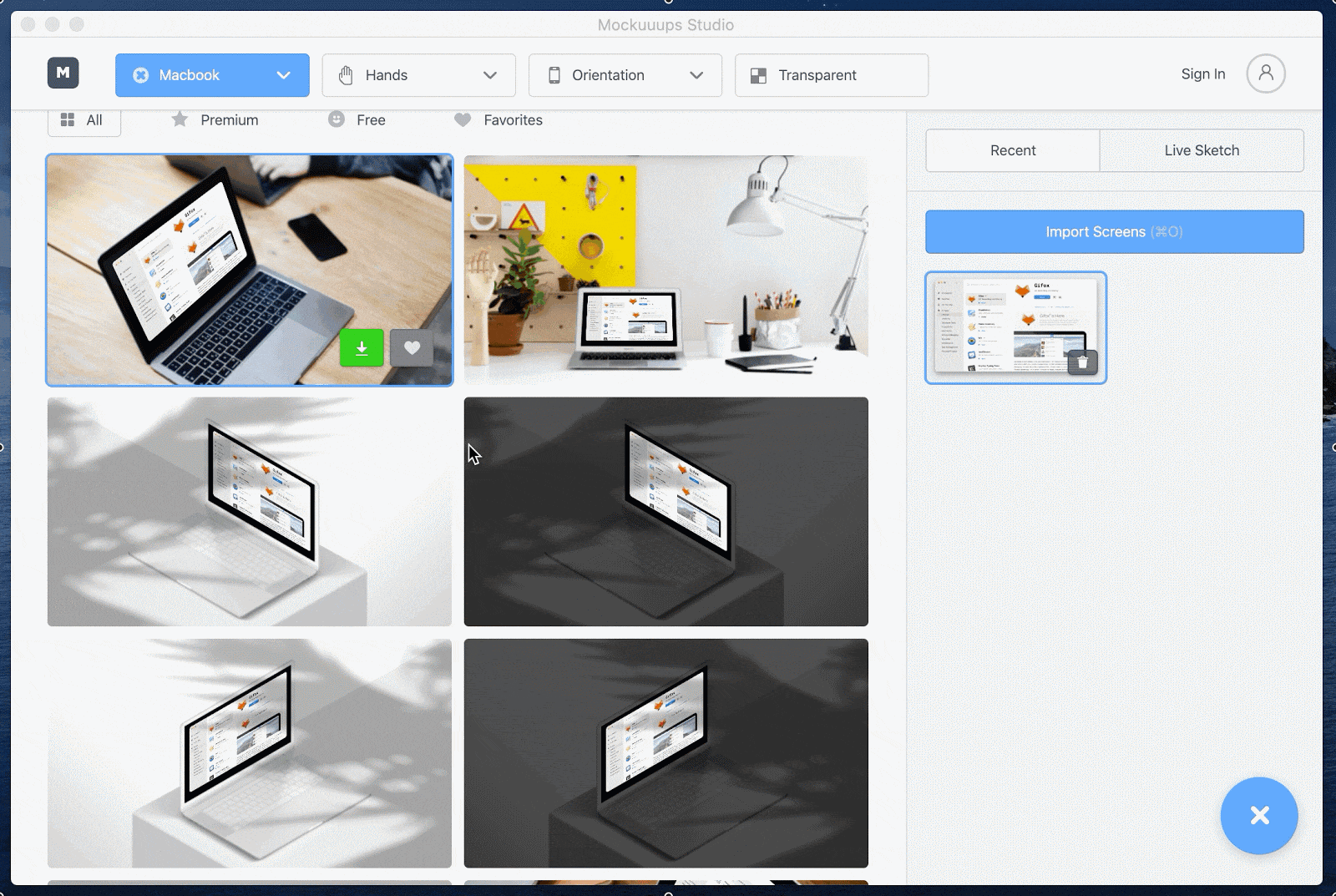Click the user profile avatar icon

coord(1266,73)
